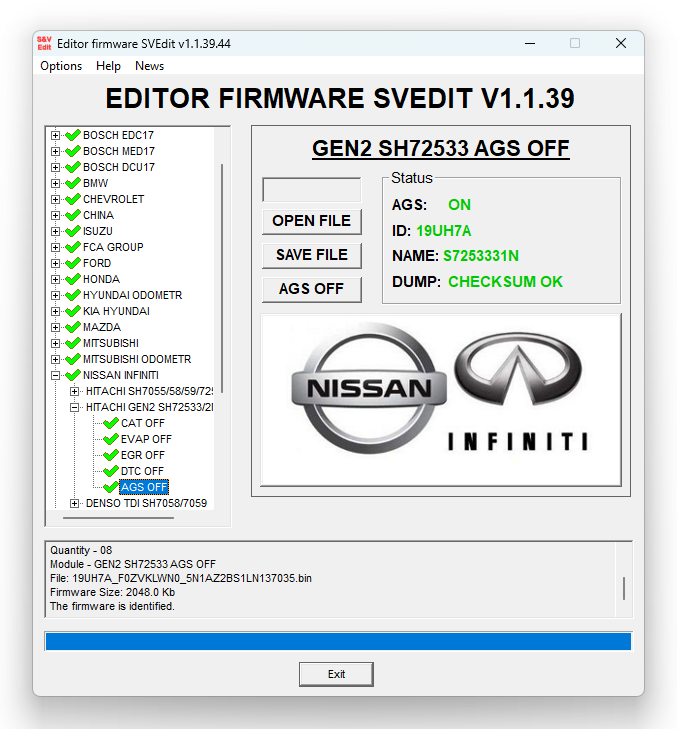Select the DTC OFF tree item
Viewport: 677px width, 729px height.
coord(142,471)
